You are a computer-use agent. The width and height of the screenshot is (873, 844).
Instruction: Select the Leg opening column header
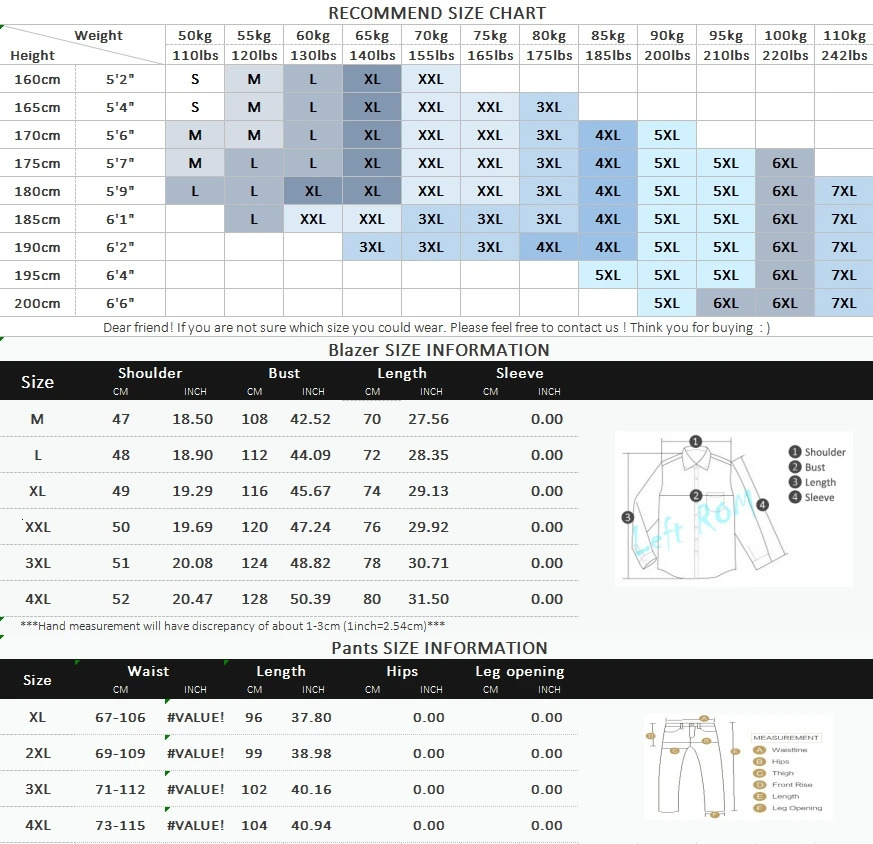point(519,671)
